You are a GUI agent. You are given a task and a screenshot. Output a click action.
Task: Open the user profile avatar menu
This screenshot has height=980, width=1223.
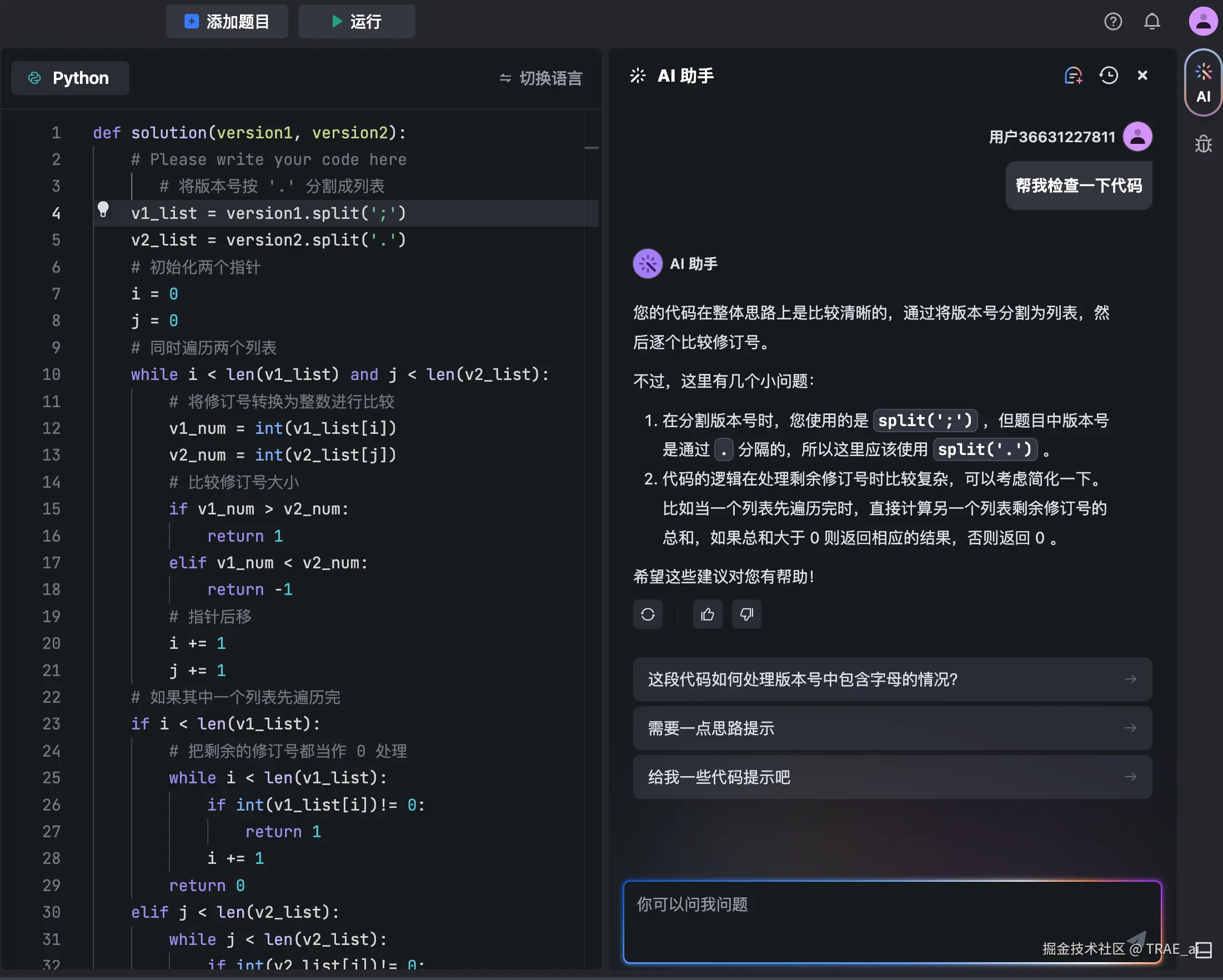(1202, 22)
